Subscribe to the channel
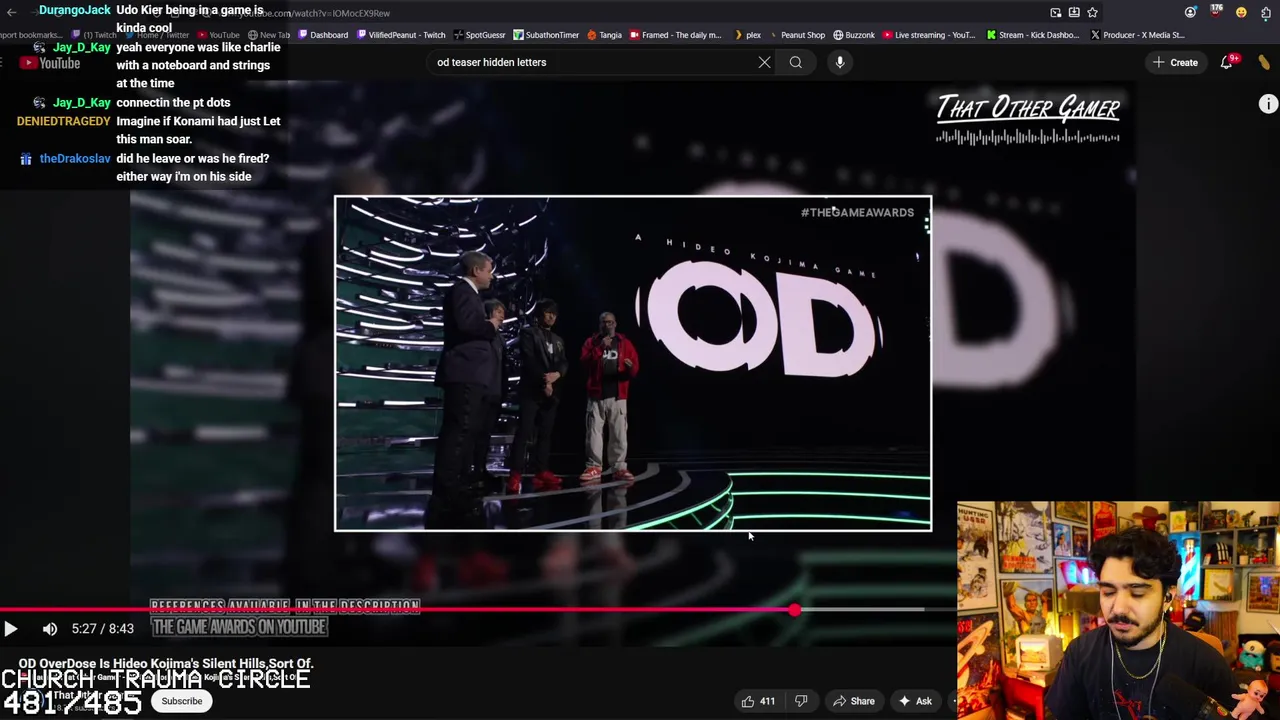Viewport: 1280px width, 720px height. [182, 701]
